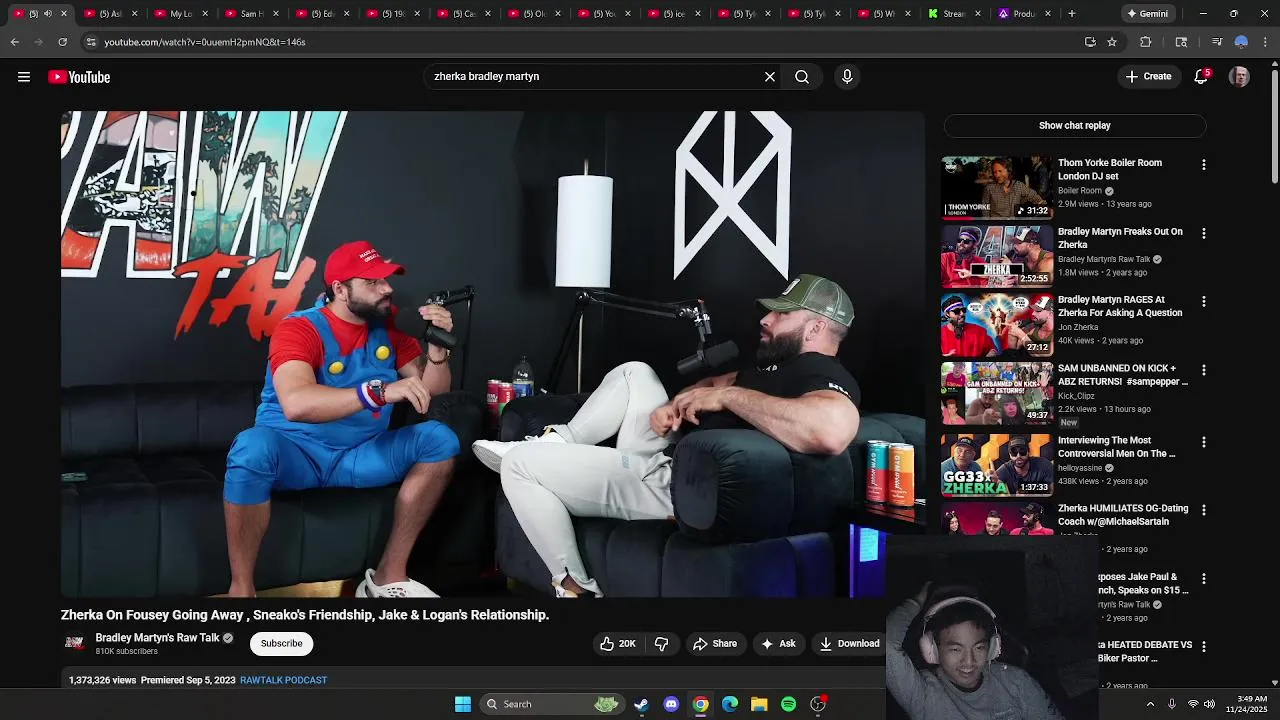1280x720 pixels.
Task: Click the Ask button
Action: (778, 643)
